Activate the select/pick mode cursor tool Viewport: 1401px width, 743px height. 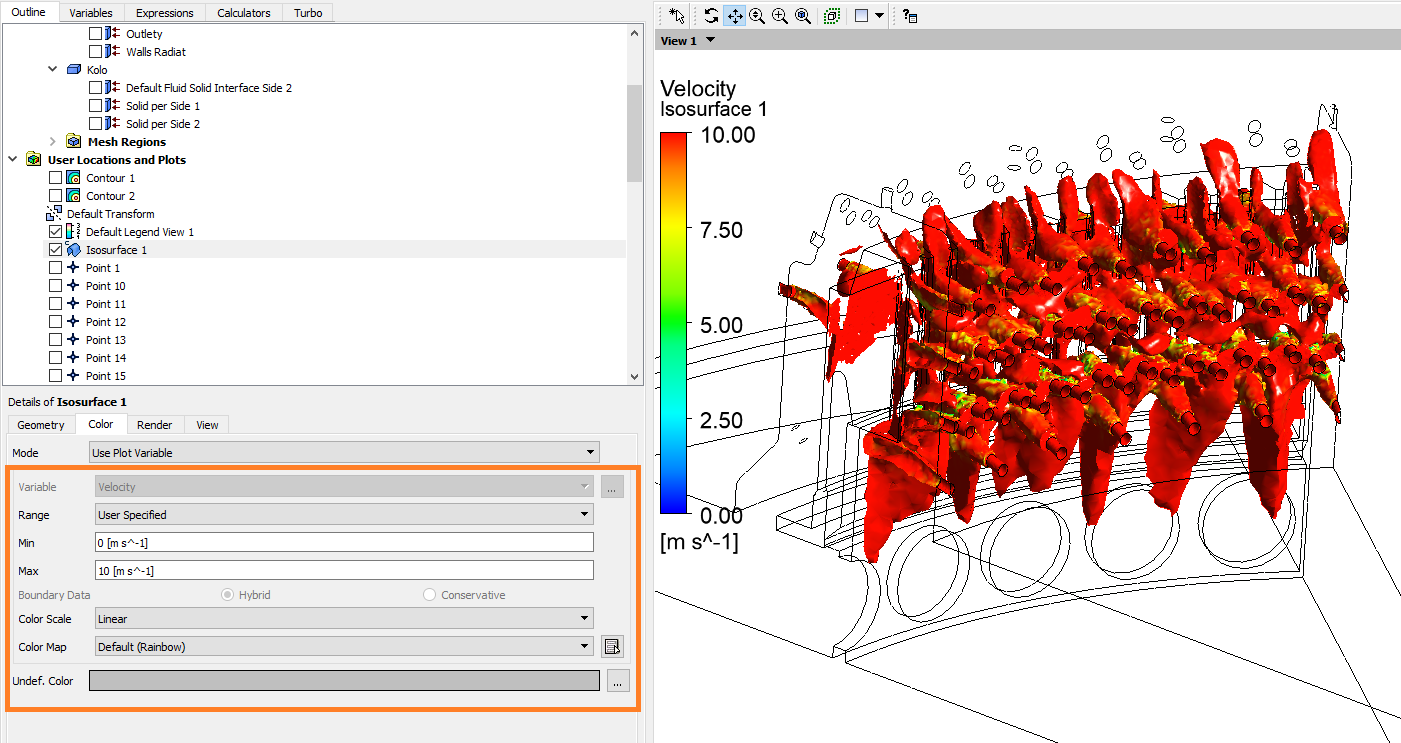[x=677, y=16]
